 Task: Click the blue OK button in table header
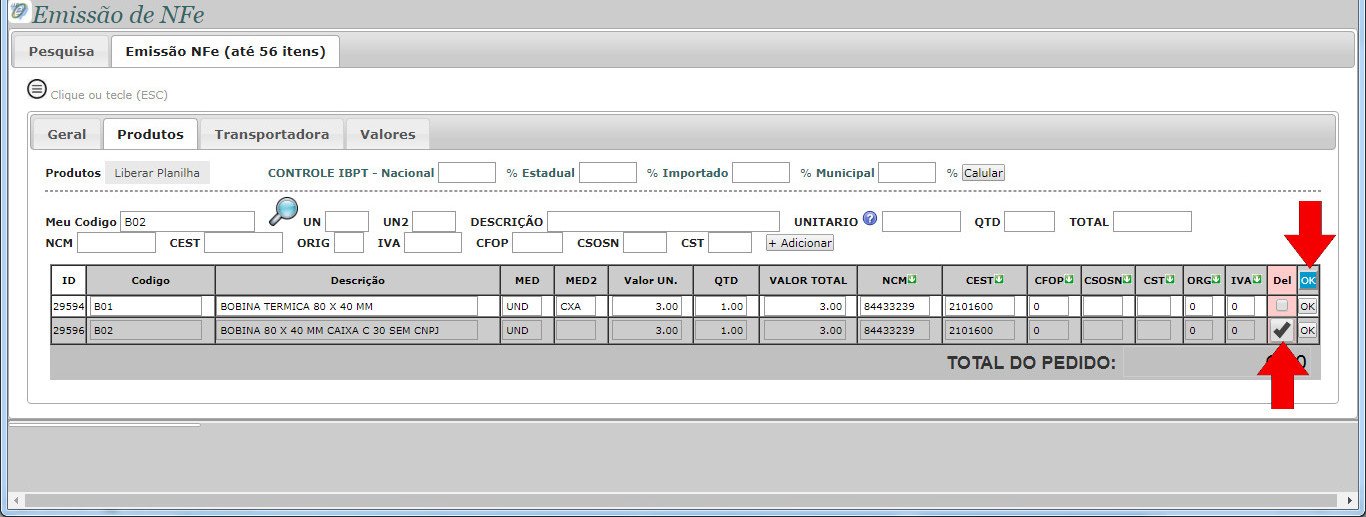point(1308,280)
